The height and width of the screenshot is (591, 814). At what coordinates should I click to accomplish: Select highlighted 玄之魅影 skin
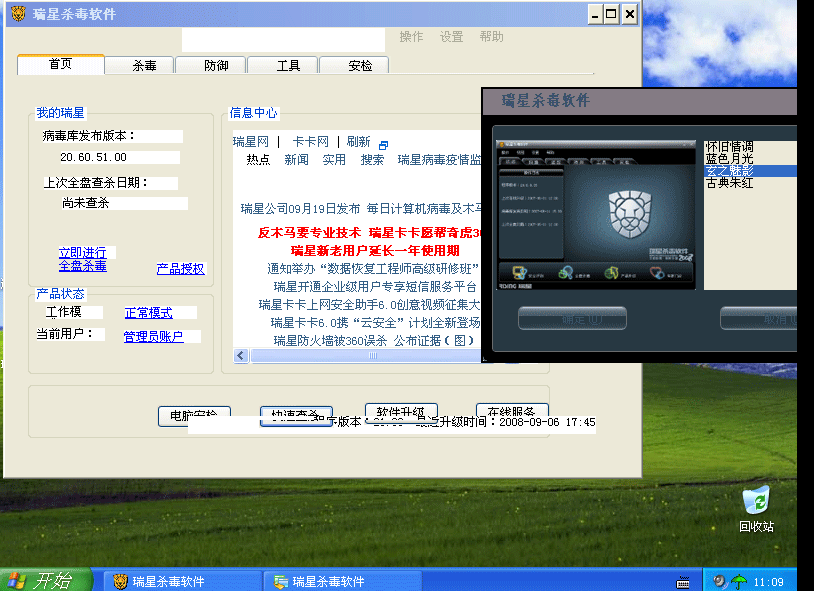[x=750, y=171]
